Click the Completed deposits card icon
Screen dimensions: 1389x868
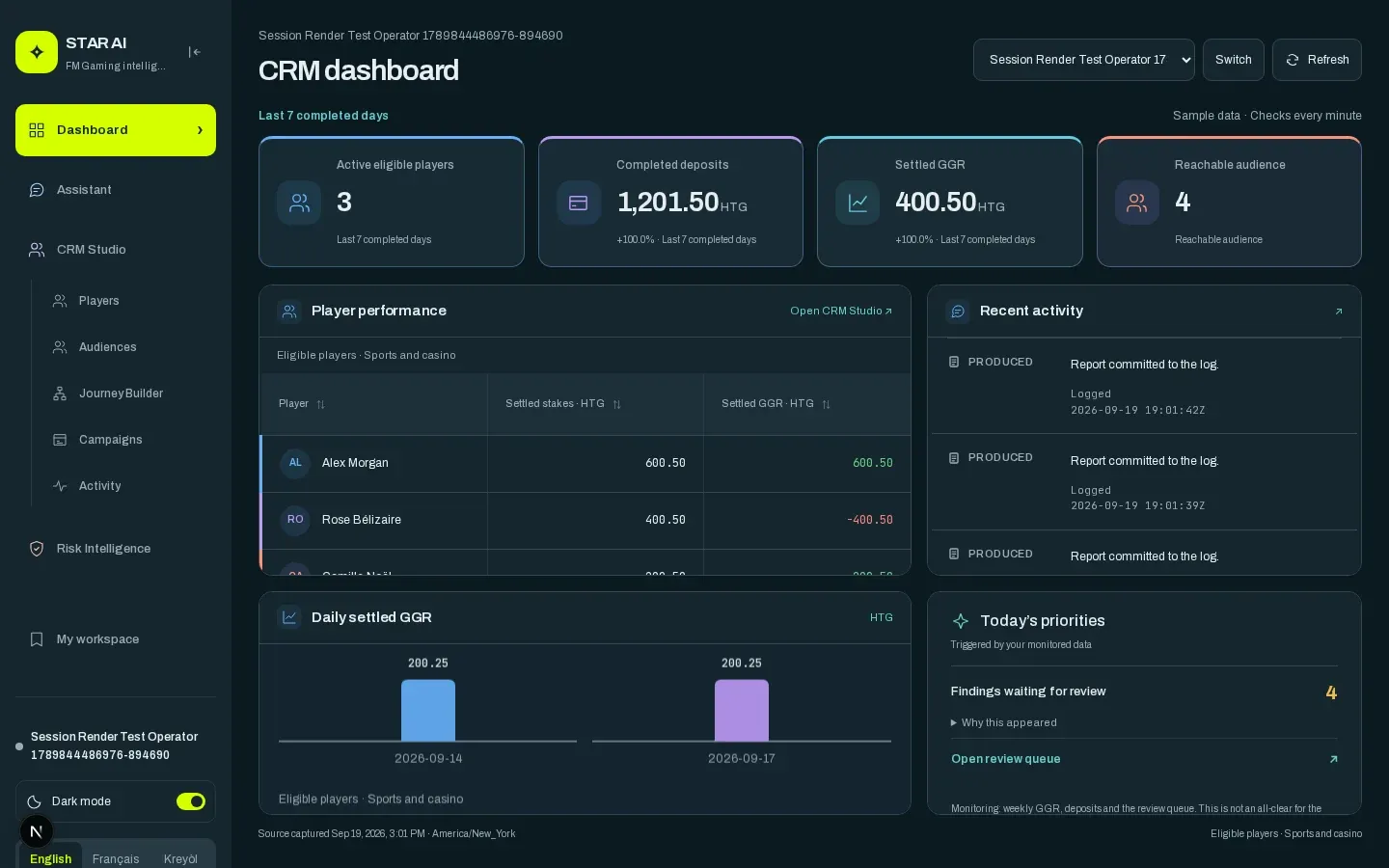pos(579,203)
